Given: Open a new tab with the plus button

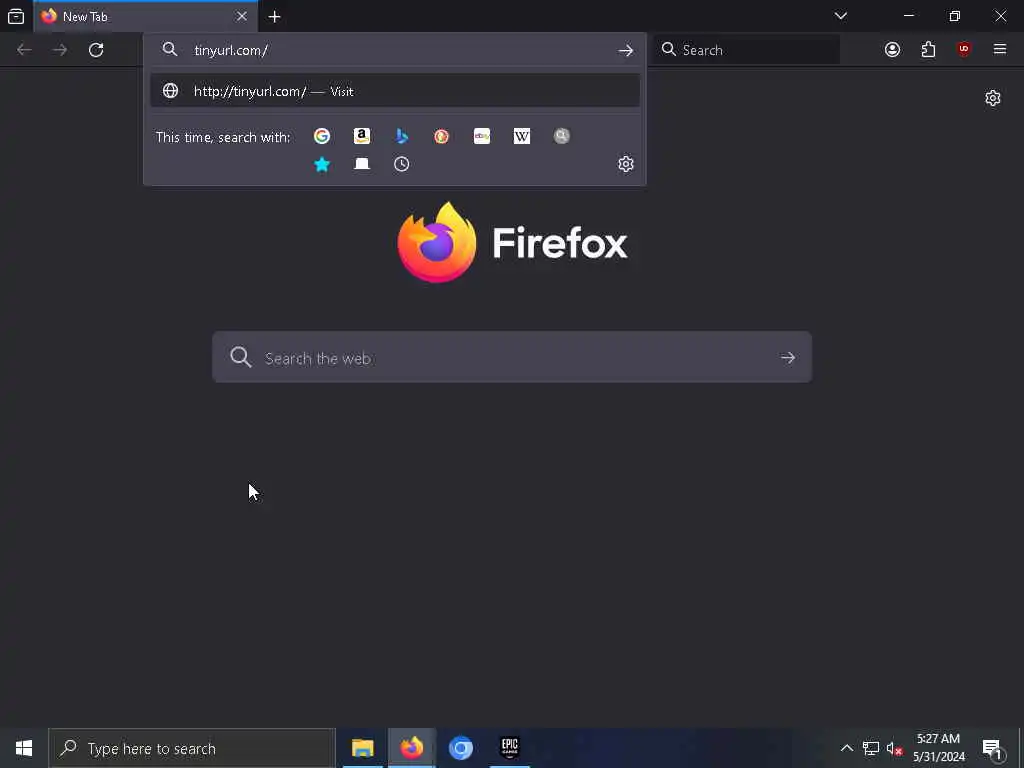Looking at the screenshot, I should click(x=274, y=16).
